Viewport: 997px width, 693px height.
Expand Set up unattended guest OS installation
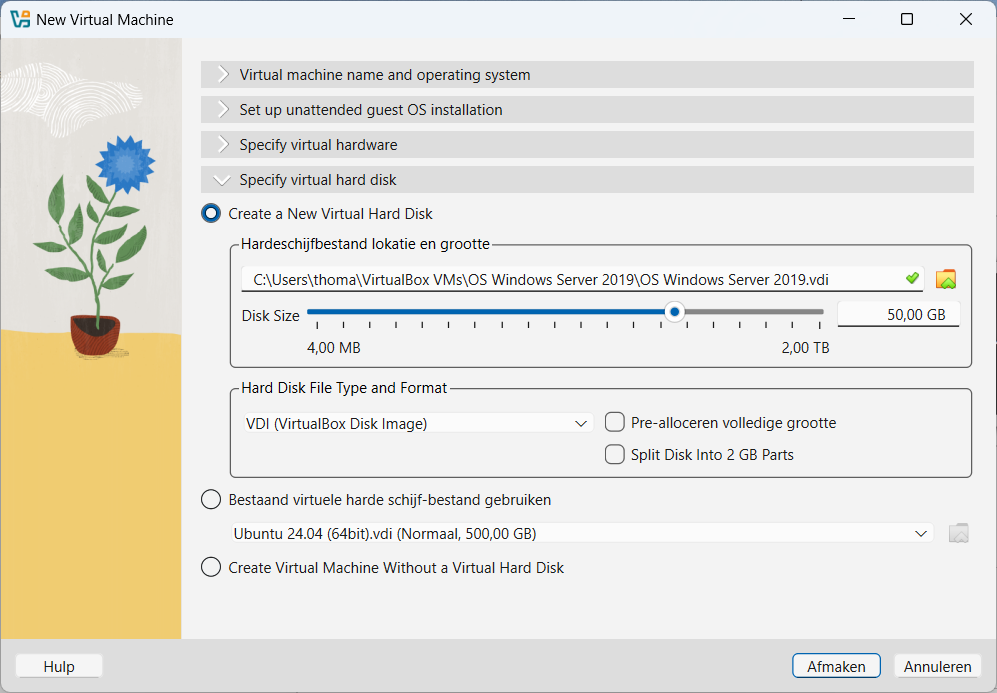(586, 110)
